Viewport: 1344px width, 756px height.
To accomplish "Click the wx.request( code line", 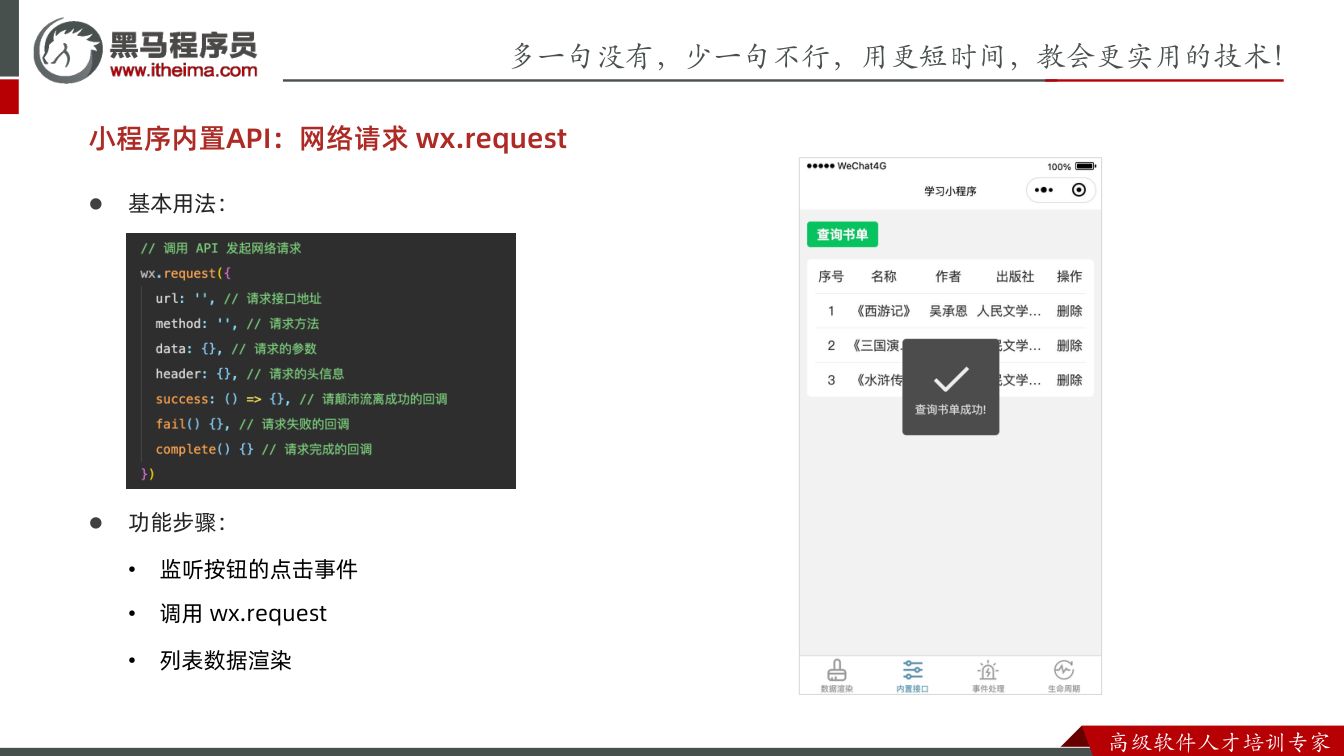I will [x=186, y=273].
